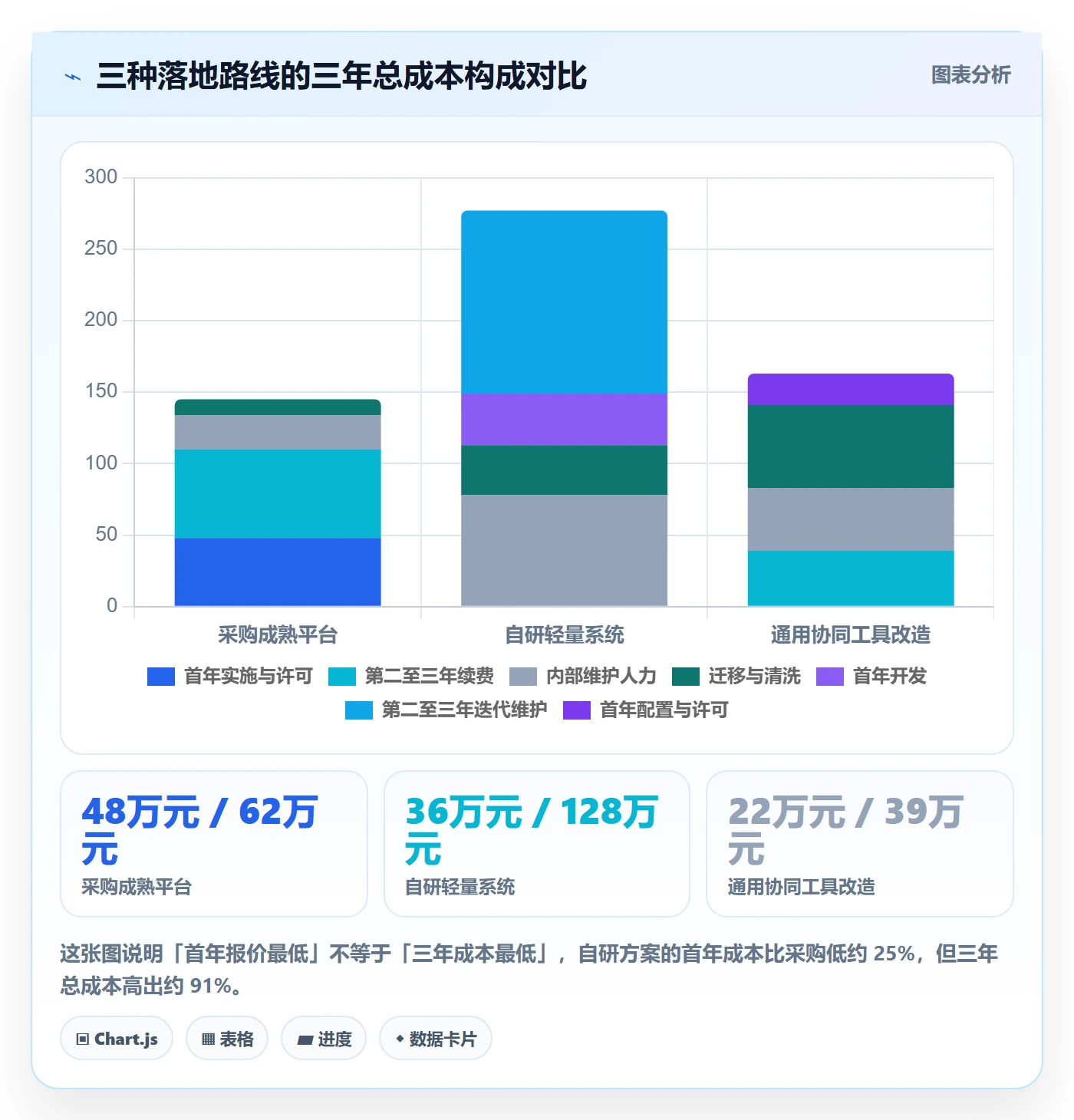This screenshot has height=1120, width=1074.
Task: Open the 22万元 / 39万元 stat card
Action: pyautogui.click(x=860, y=844)
